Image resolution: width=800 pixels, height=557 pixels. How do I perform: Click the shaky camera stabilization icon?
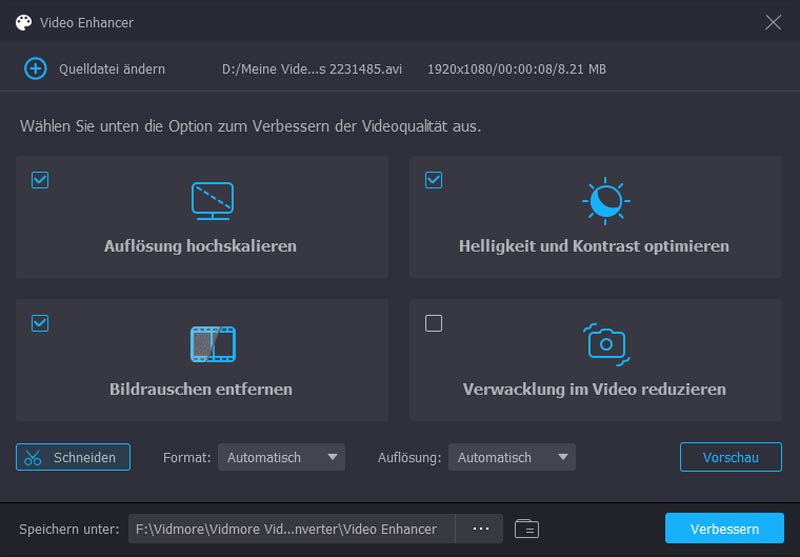(606, 344)
